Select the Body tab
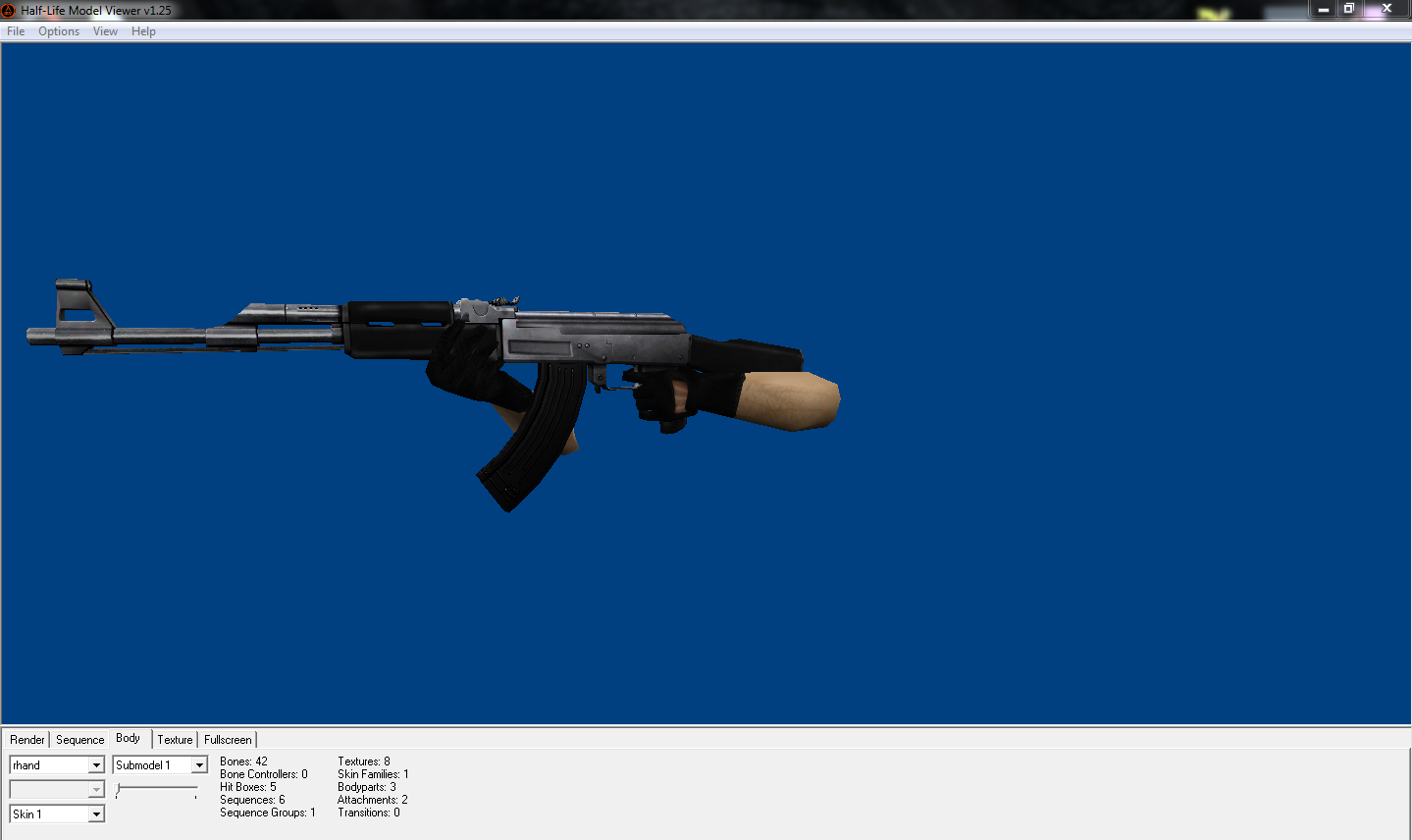 (x=128, y=738)
